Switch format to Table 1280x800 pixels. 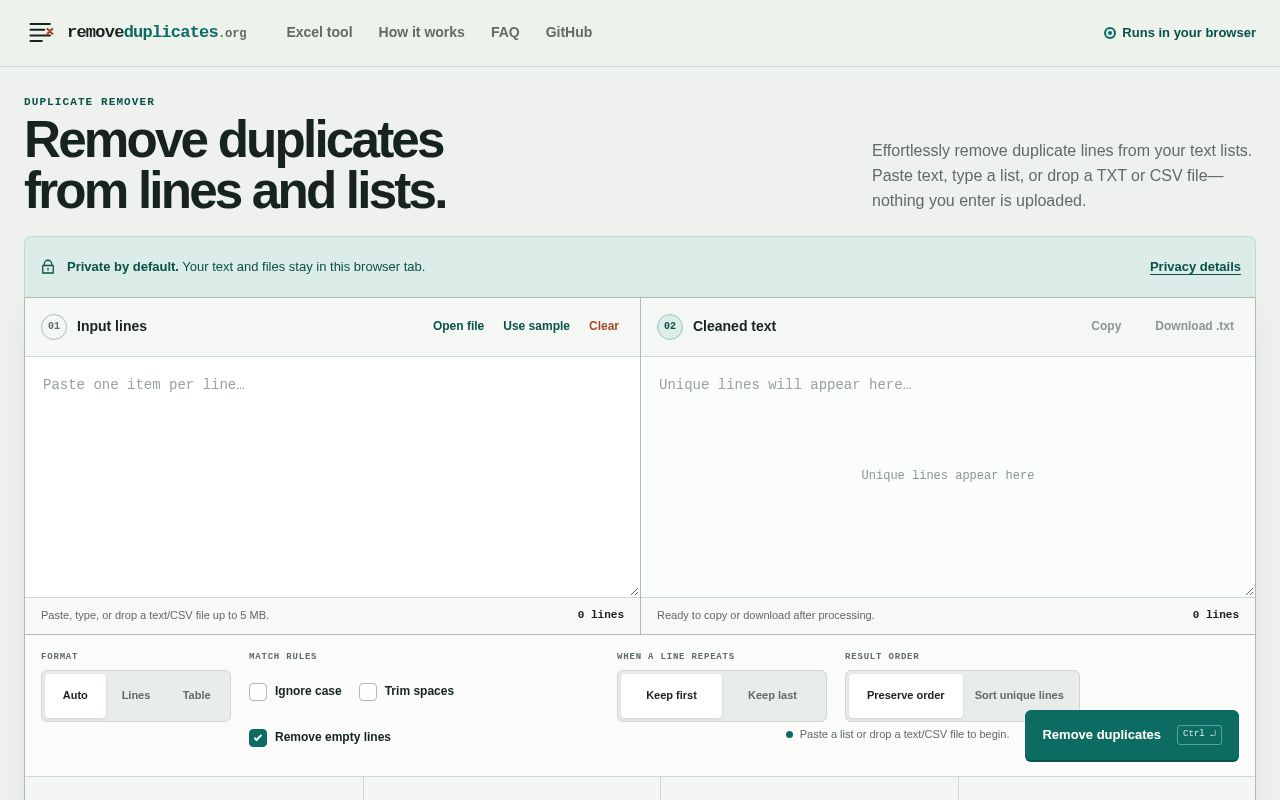click(x=197, y=696)
